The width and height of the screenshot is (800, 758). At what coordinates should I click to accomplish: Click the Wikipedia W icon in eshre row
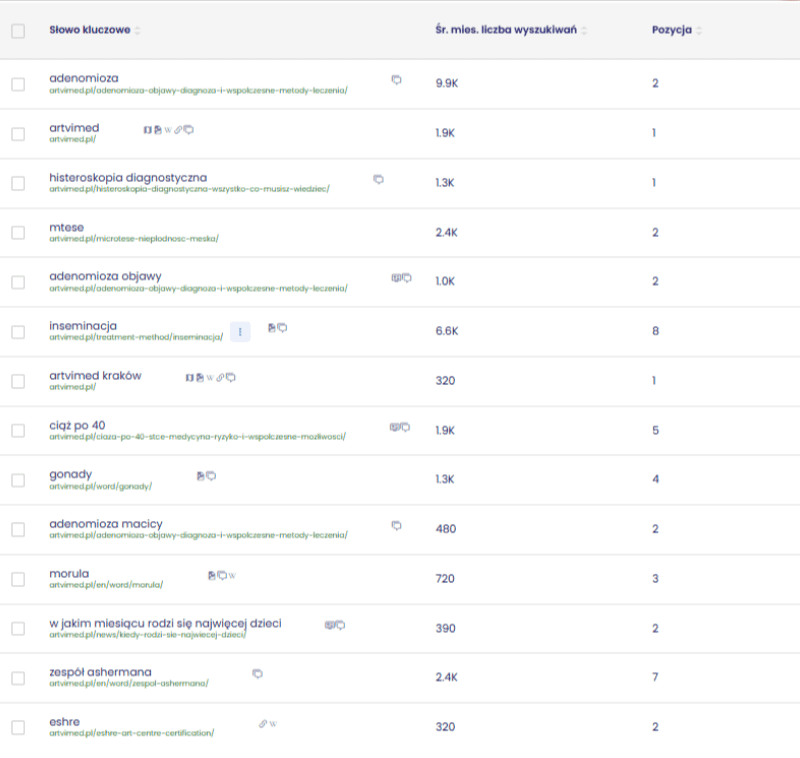coord(273,723)
